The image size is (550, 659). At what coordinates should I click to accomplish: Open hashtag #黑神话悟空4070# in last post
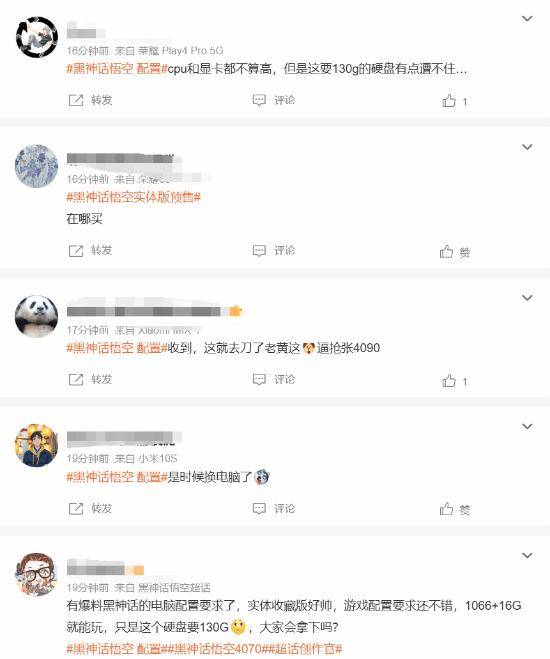(218, 648)
